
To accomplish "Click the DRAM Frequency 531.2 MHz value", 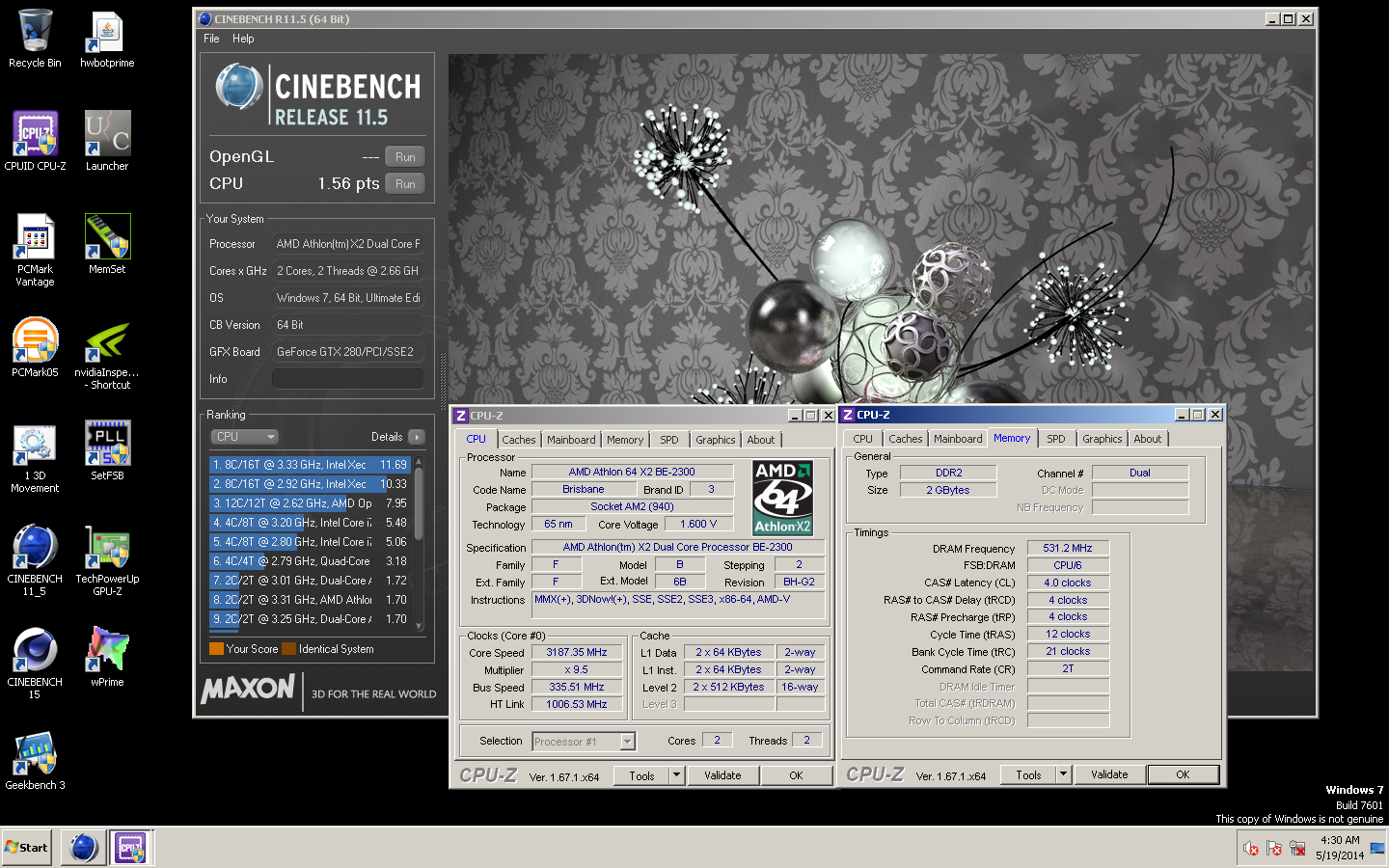I will [x=1068, y=548].
